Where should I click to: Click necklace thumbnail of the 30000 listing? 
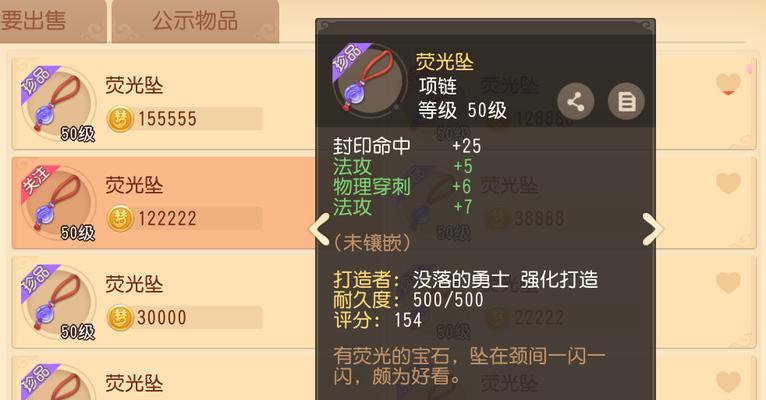(x=59, y=302)
